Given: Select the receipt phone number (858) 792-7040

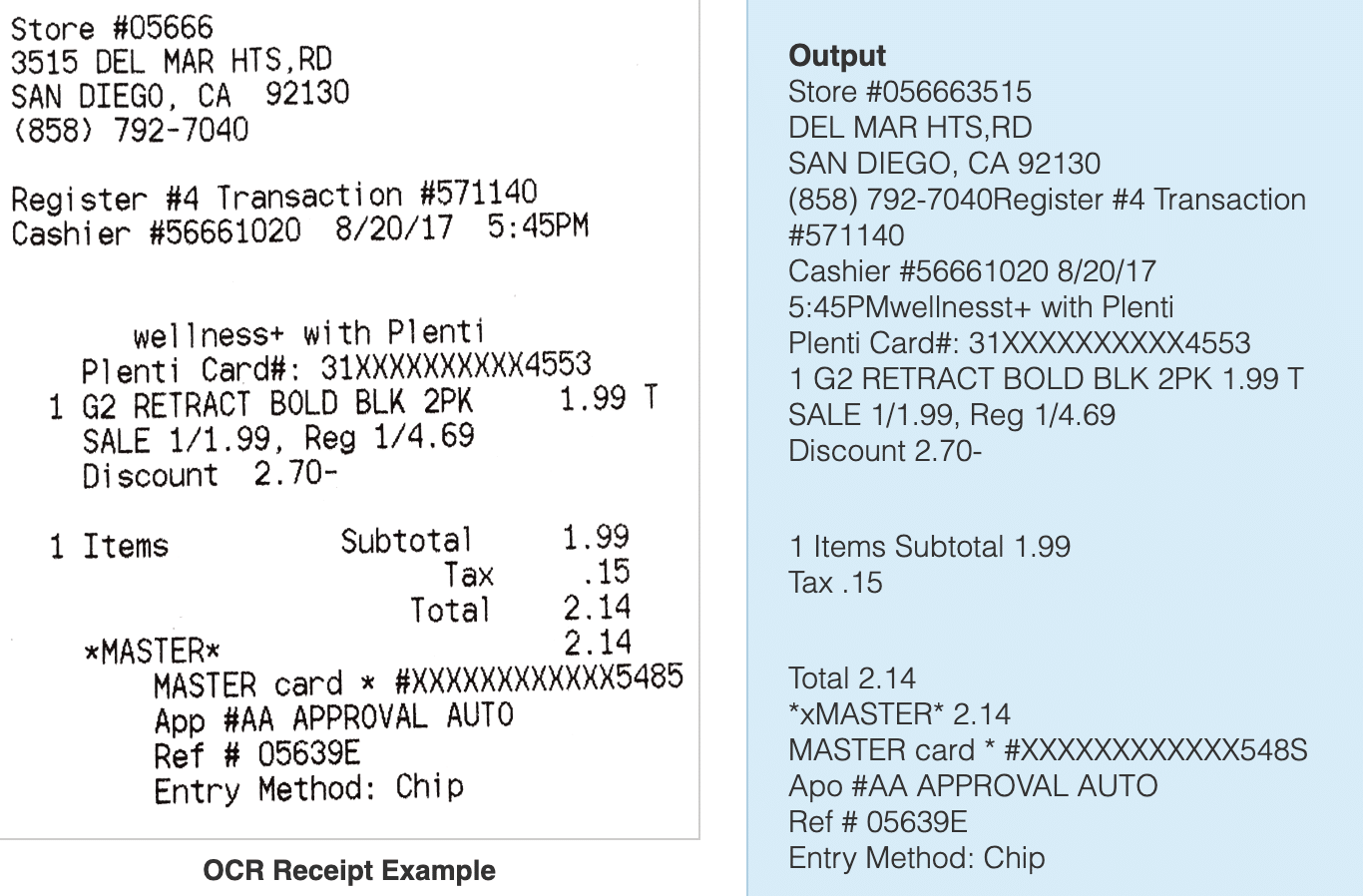Looking at the screenshot, I should (130, 130).
